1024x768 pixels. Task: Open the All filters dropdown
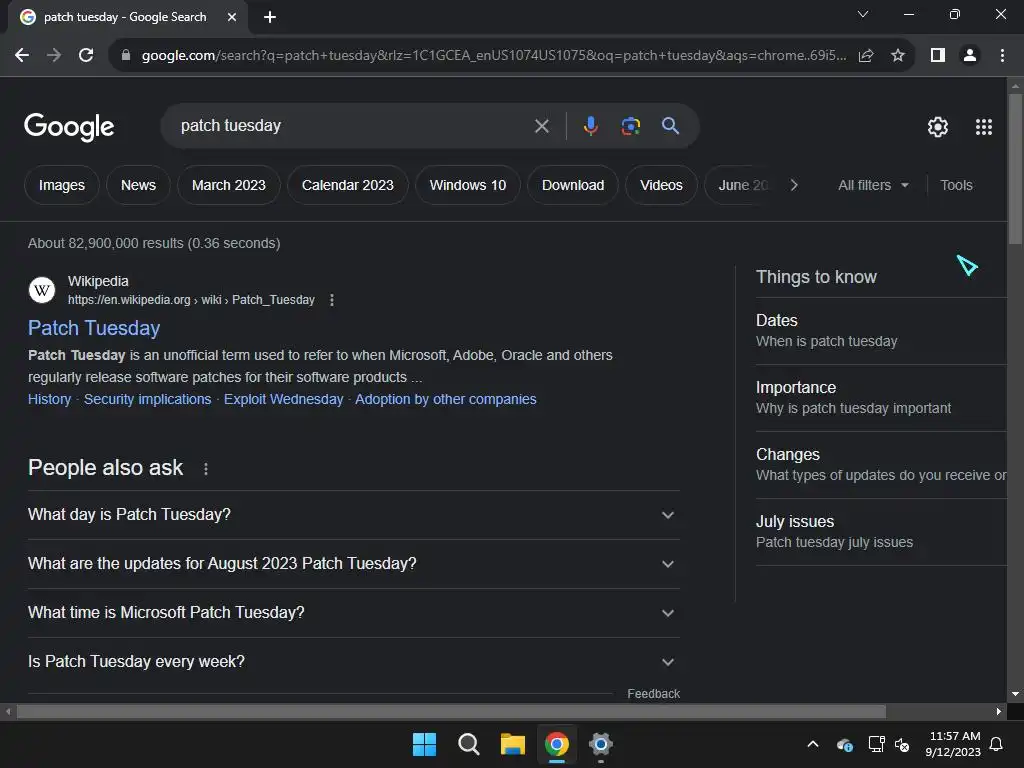tap(873, 185)
